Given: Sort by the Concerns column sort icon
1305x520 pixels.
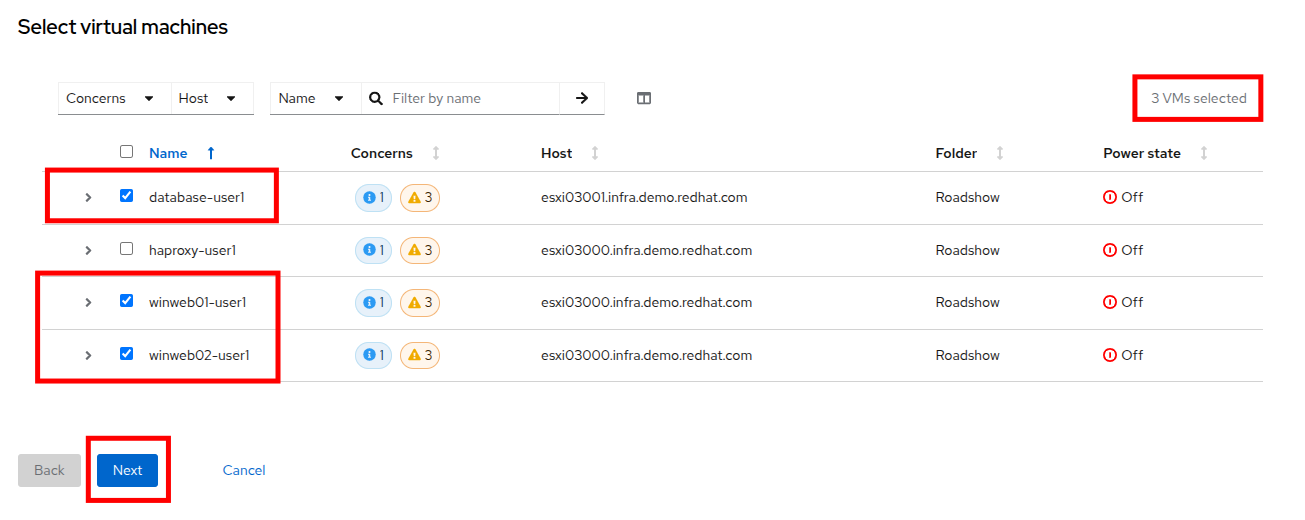Looking at the screenshot, I should click(436, 153).
